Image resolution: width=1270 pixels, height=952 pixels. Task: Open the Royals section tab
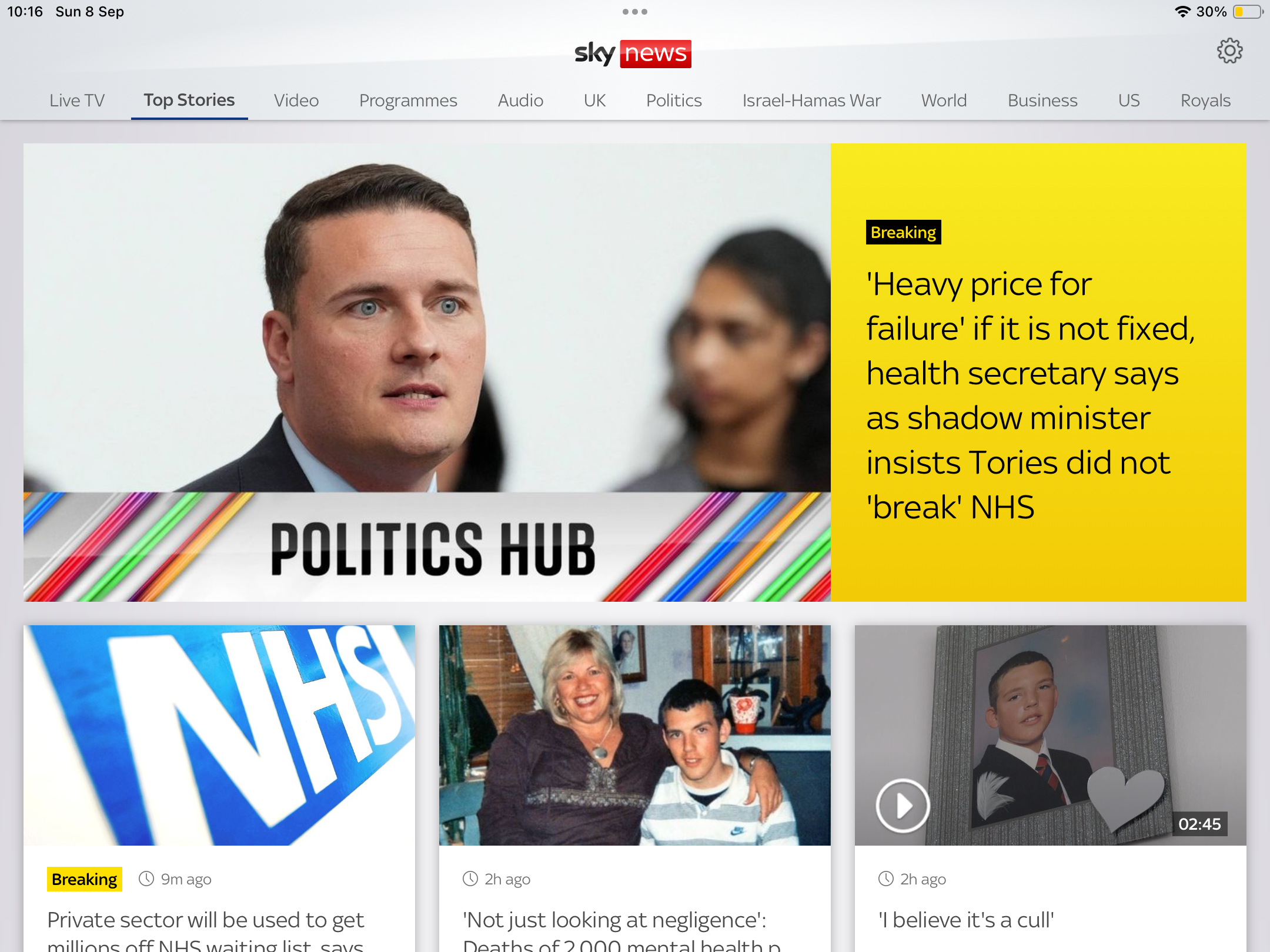coord(1205,100)
